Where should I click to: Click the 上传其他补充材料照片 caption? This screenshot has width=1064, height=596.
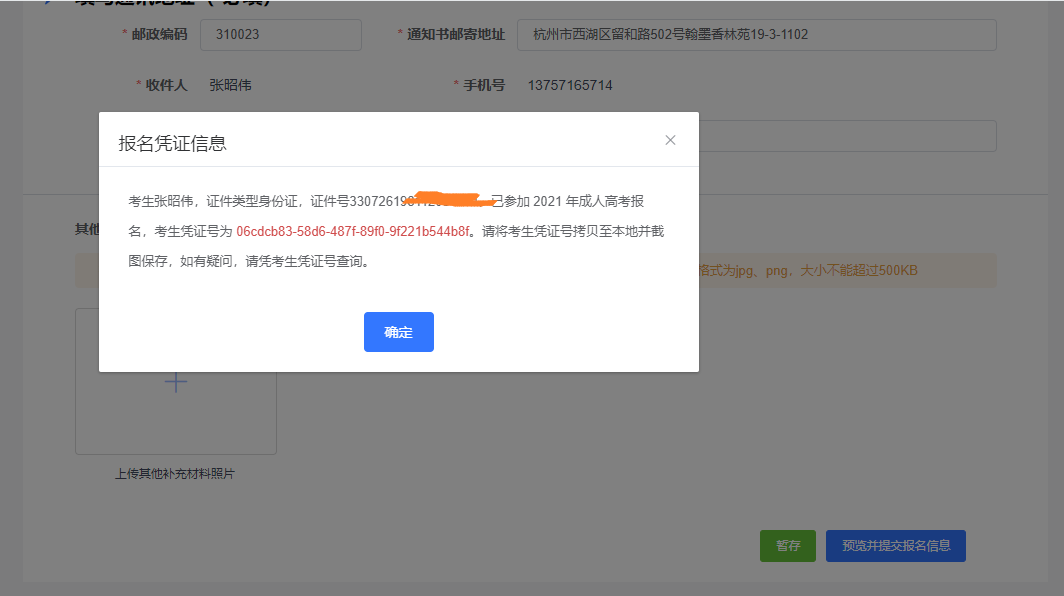click(x=175, y=474)
